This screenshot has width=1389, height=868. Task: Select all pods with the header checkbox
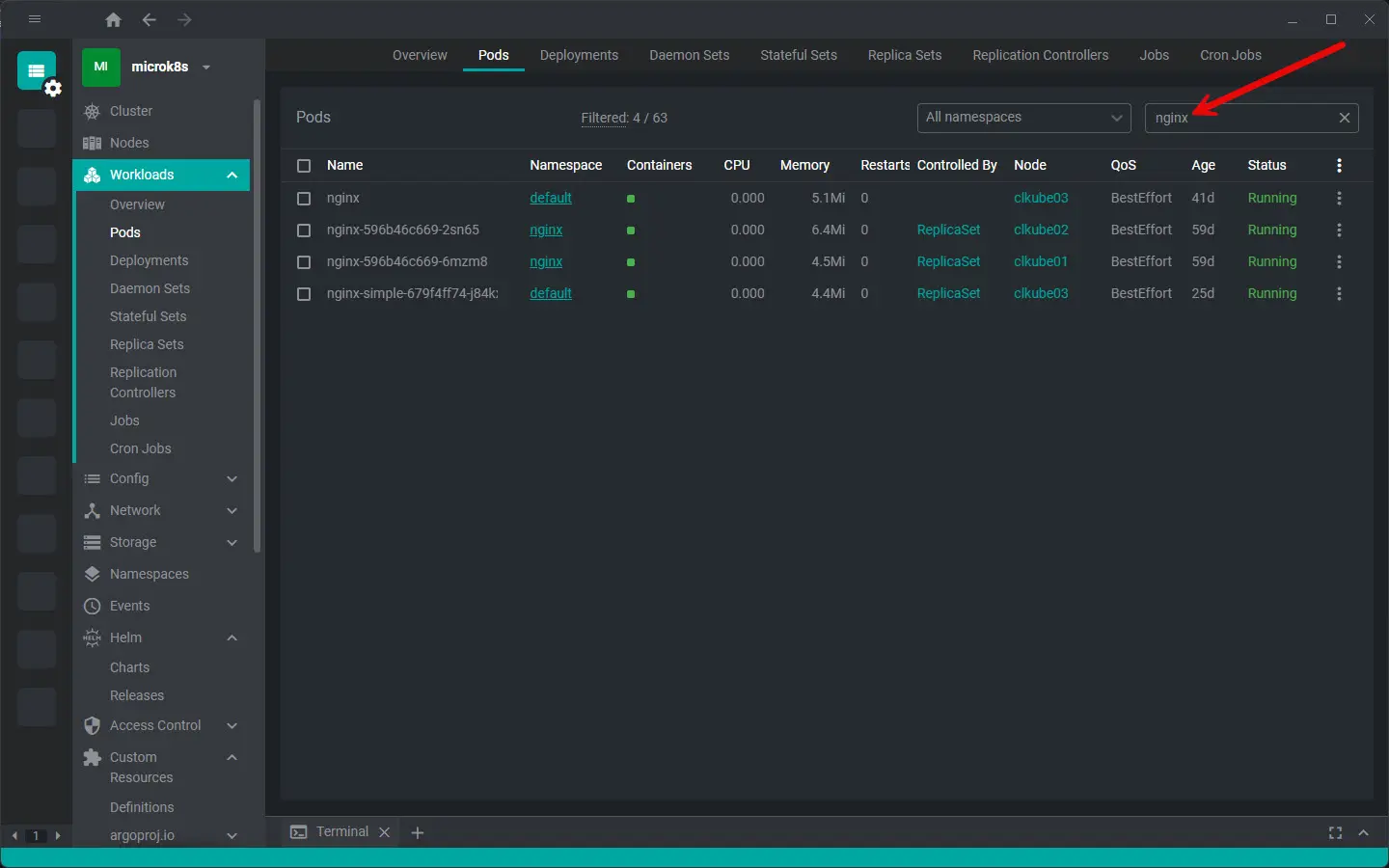pos(304,166)
